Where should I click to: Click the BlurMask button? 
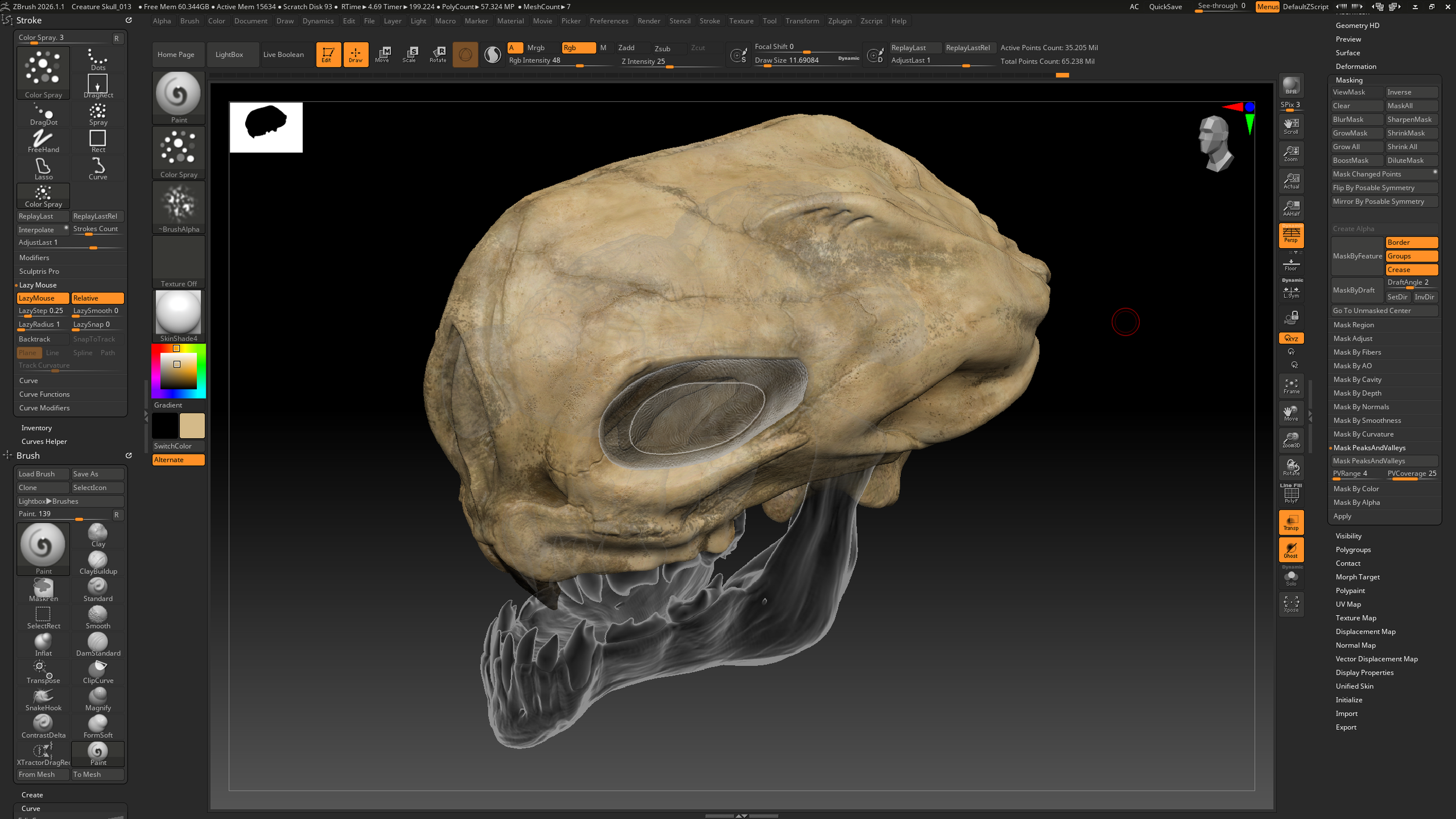pyautogui.click(x=1356, y=119)
